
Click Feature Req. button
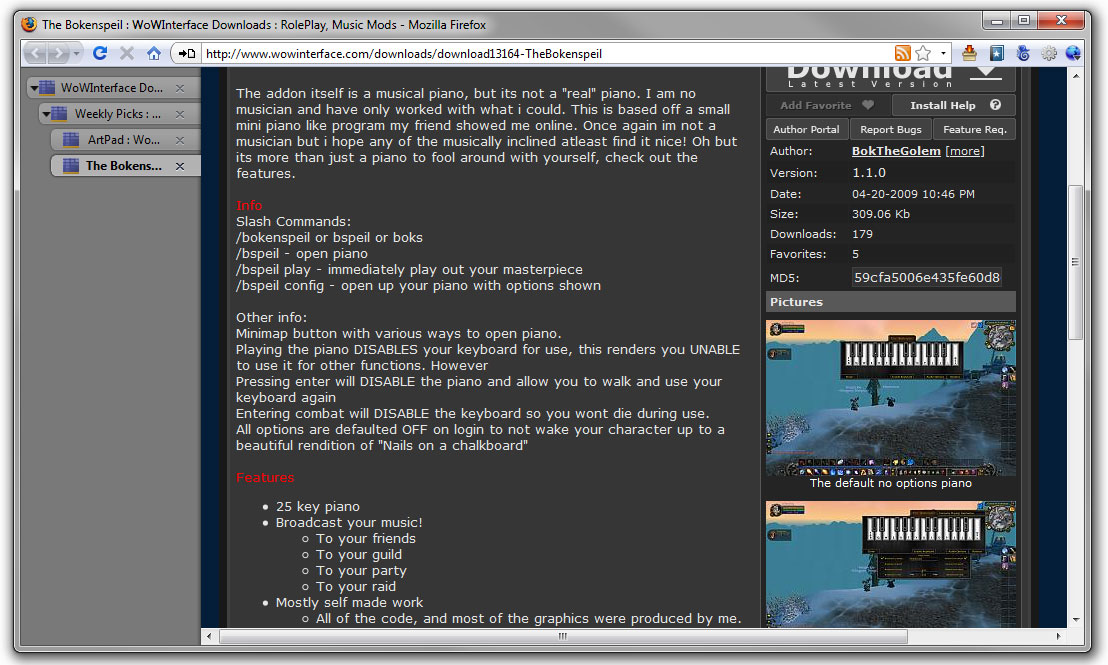[974, 129]
